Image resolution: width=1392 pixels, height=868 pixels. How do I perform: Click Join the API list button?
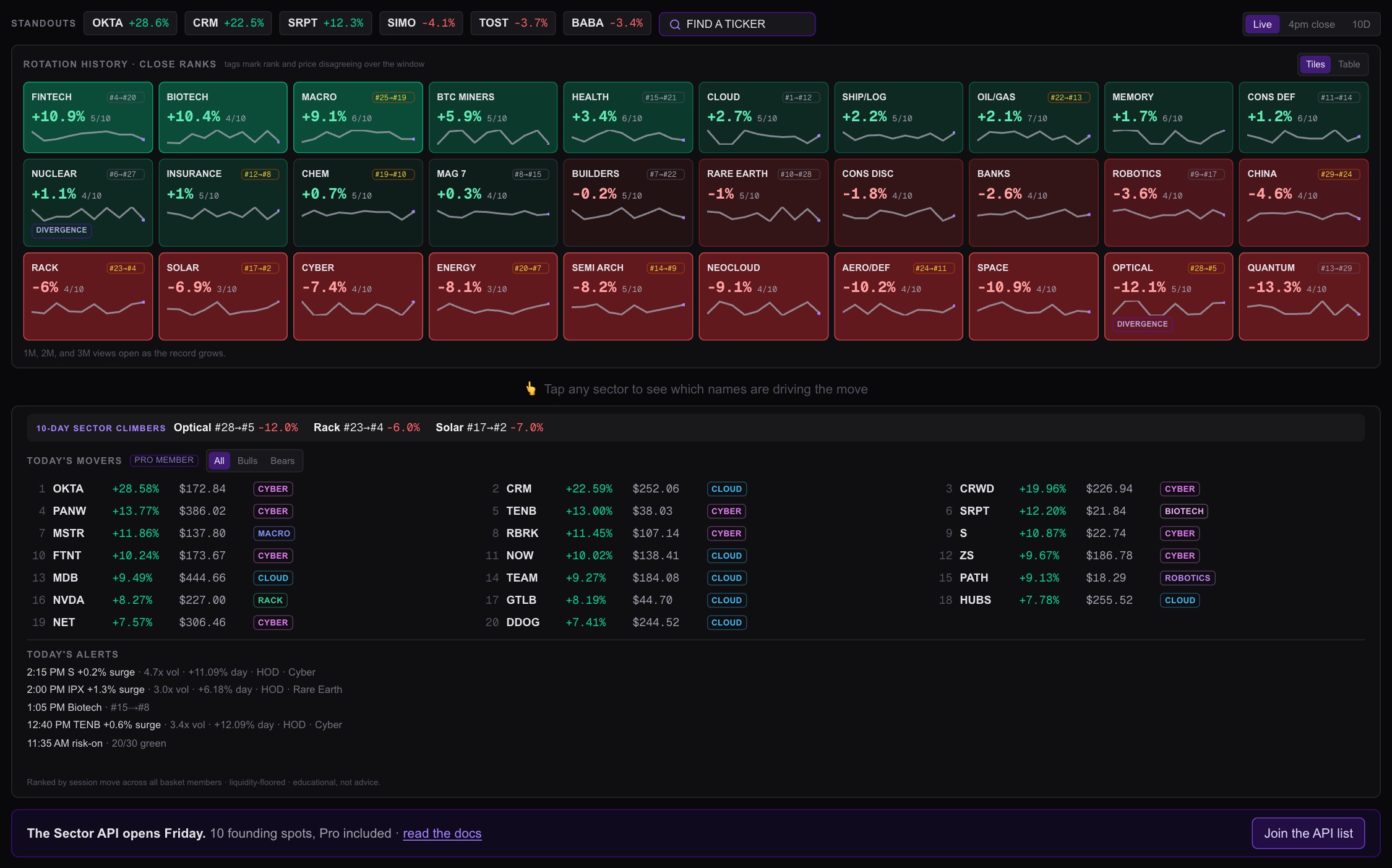tap(1308, 833)
